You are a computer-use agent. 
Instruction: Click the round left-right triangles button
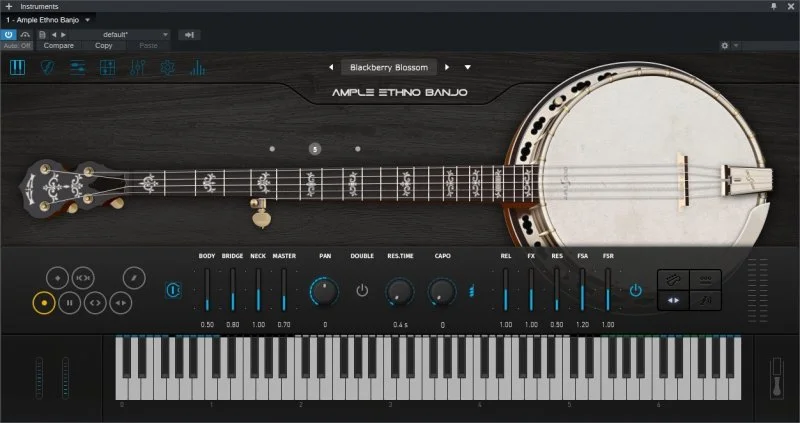[121, 303]
